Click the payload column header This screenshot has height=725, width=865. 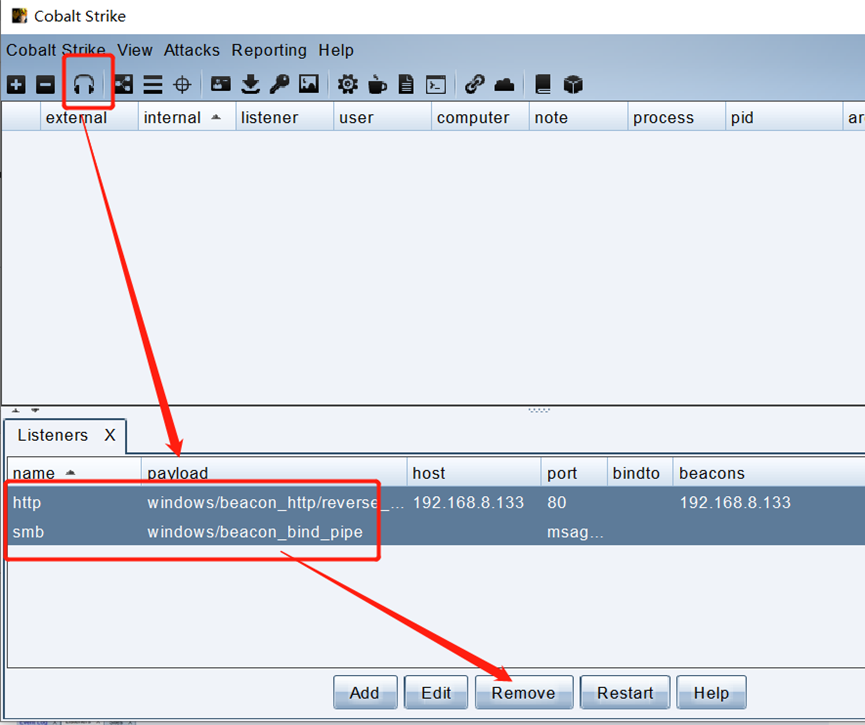pyautogui.click(x=274, y=472)
